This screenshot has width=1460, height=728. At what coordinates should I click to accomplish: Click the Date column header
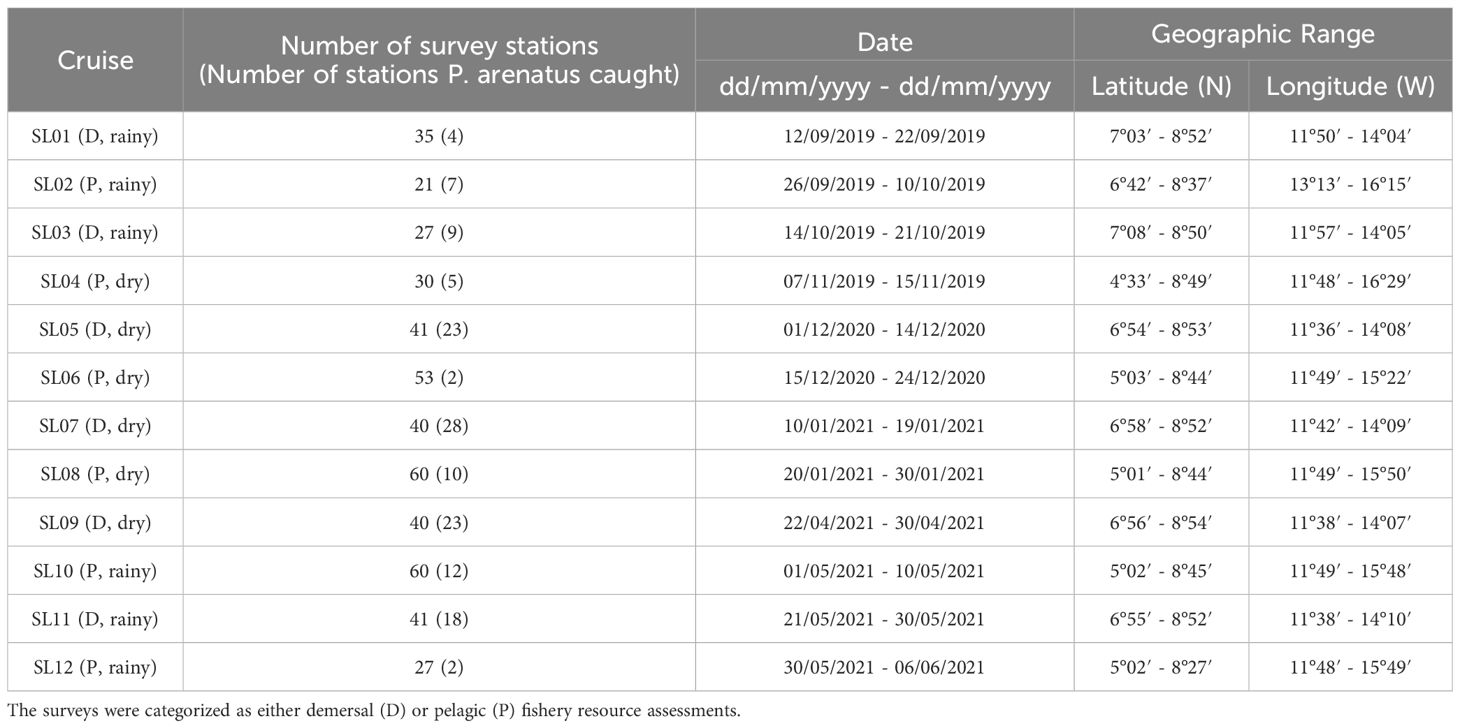coord(885,42)
